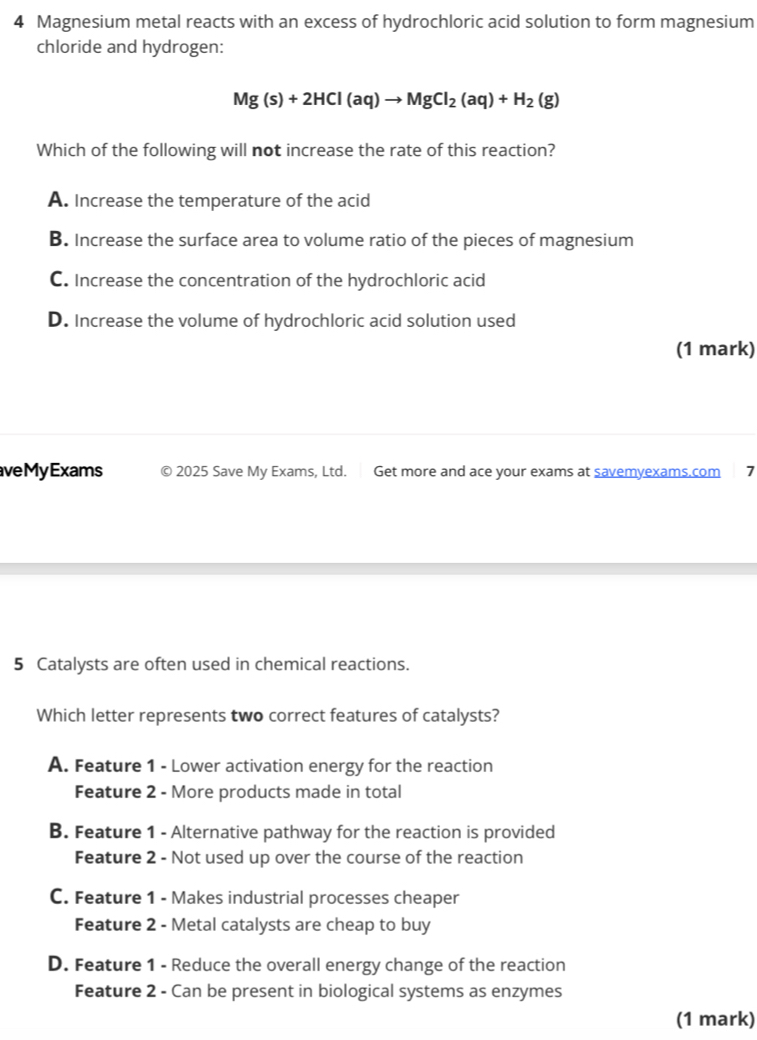Click the page number 7 in the footer

749,471
